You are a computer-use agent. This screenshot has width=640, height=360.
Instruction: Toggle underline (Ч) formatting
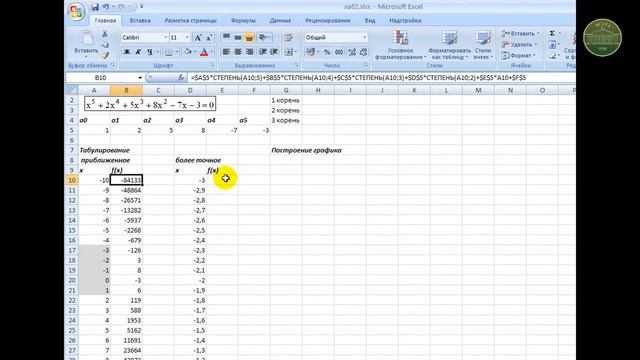tap(150, 52)
